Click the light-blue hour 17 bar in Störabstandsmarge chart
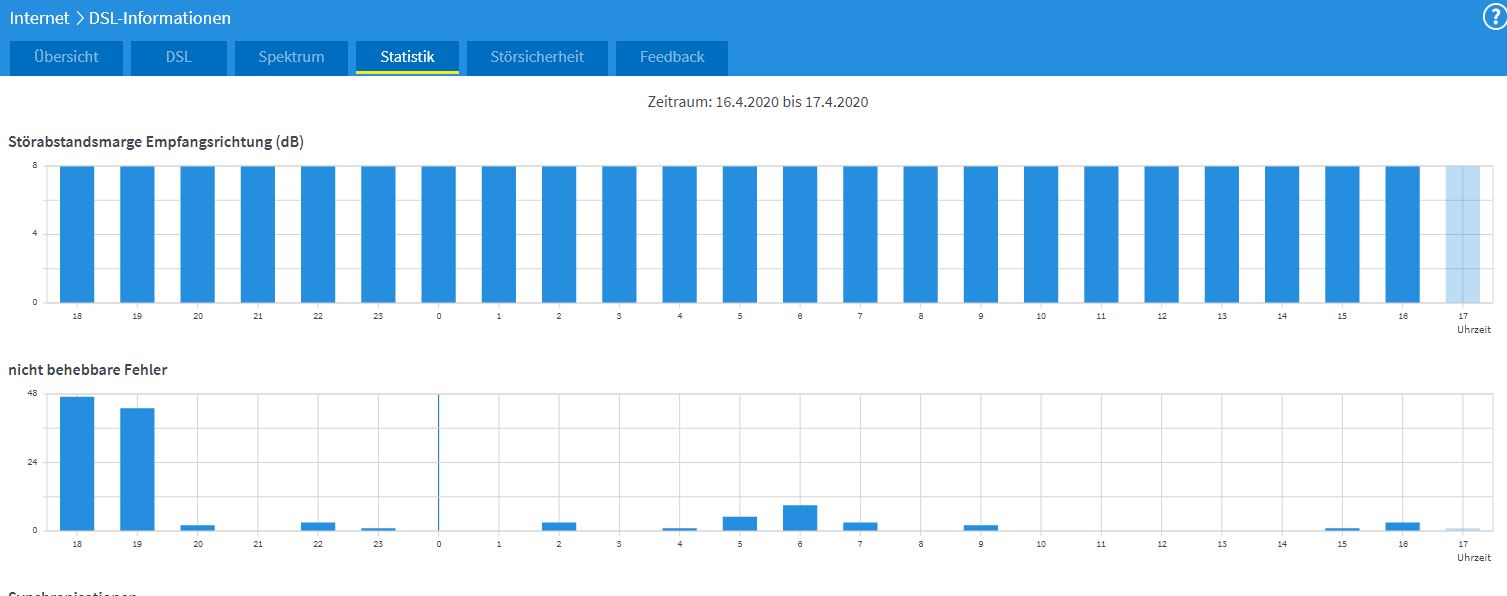This screenshot has width=1507, height=596. pyautogui.click(x=1462, y=234)
